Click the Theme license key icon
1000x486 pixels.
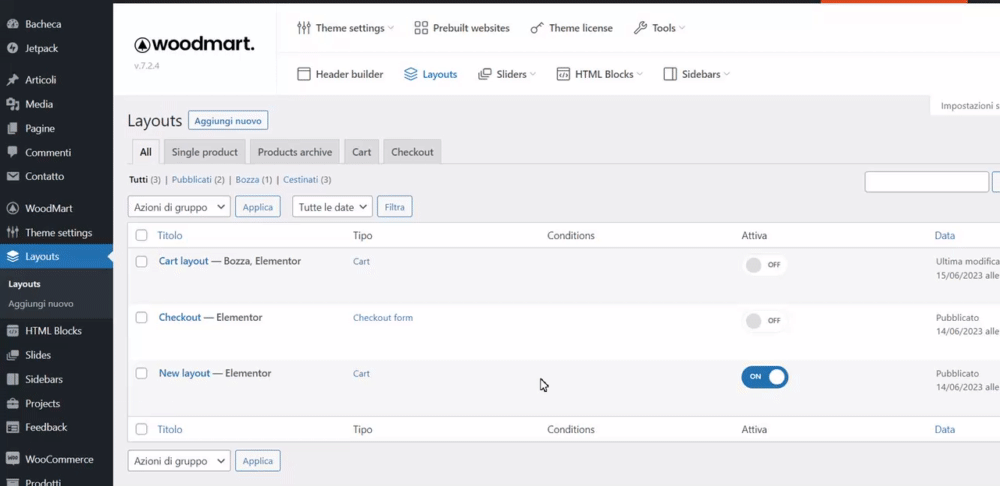[x=537, y=28]
